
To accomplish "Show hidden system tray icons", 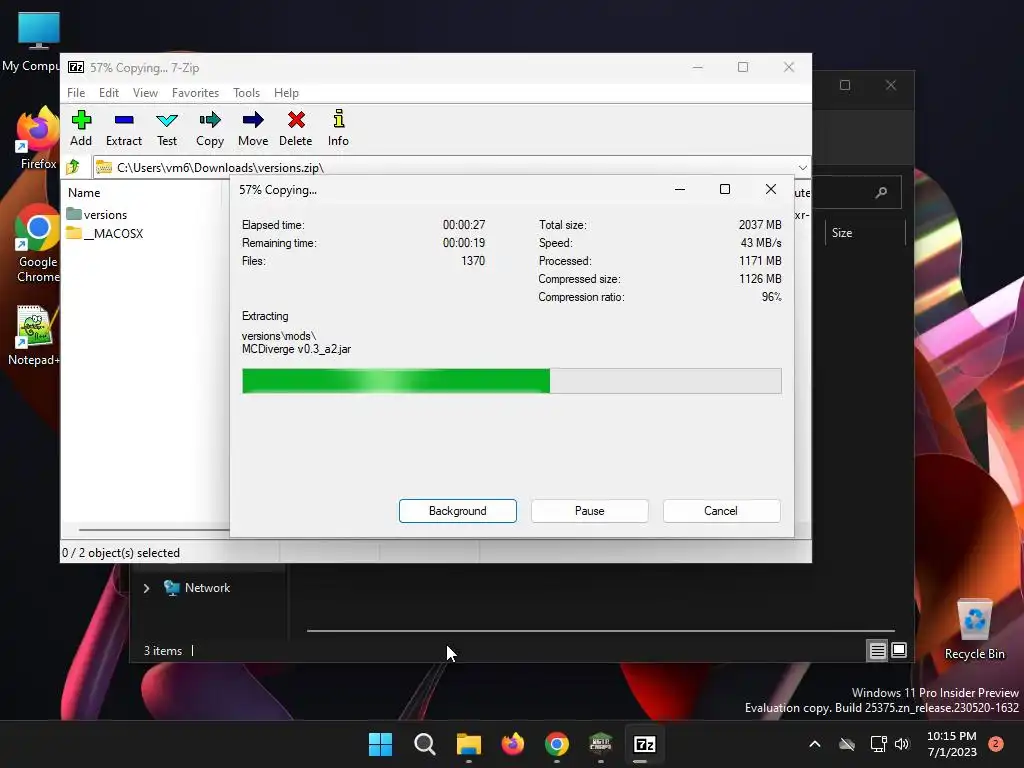I will tap(814, 744).
